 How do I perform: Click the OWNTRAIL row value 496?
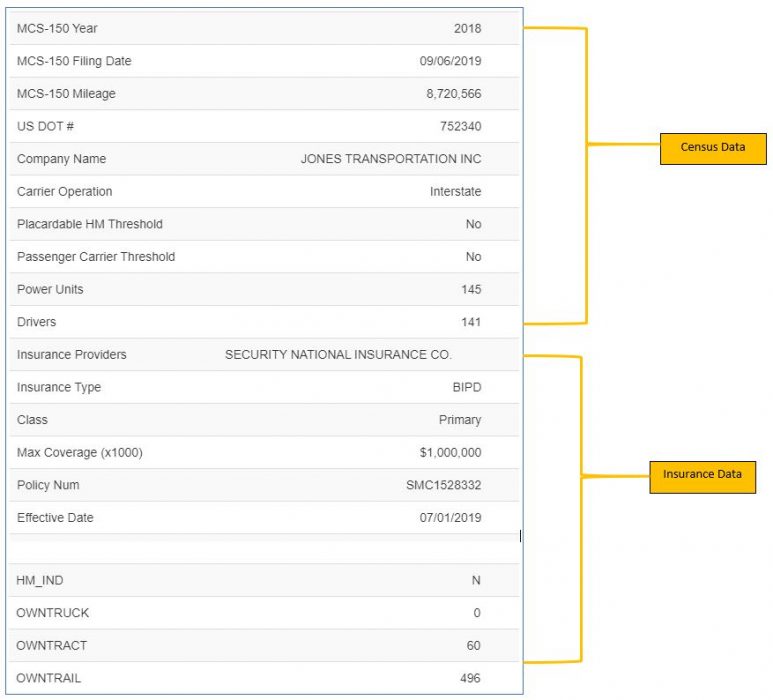[x=470, y=678]
